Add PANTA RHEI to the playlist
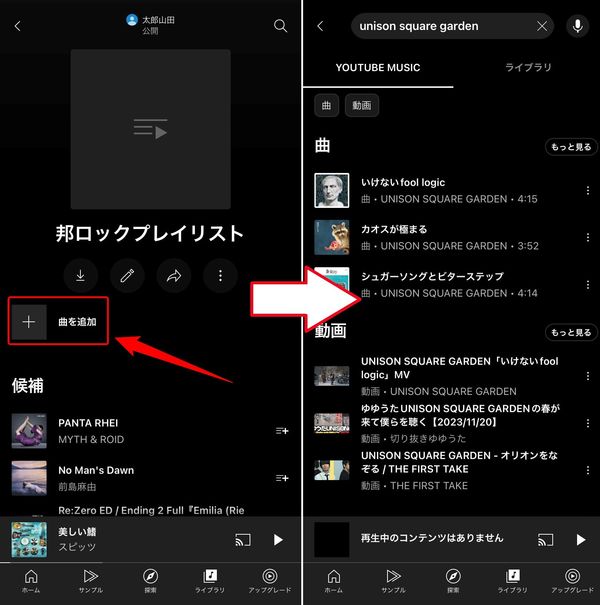The image size is (600, 605). pyautogui.click(x=282, y=431)
